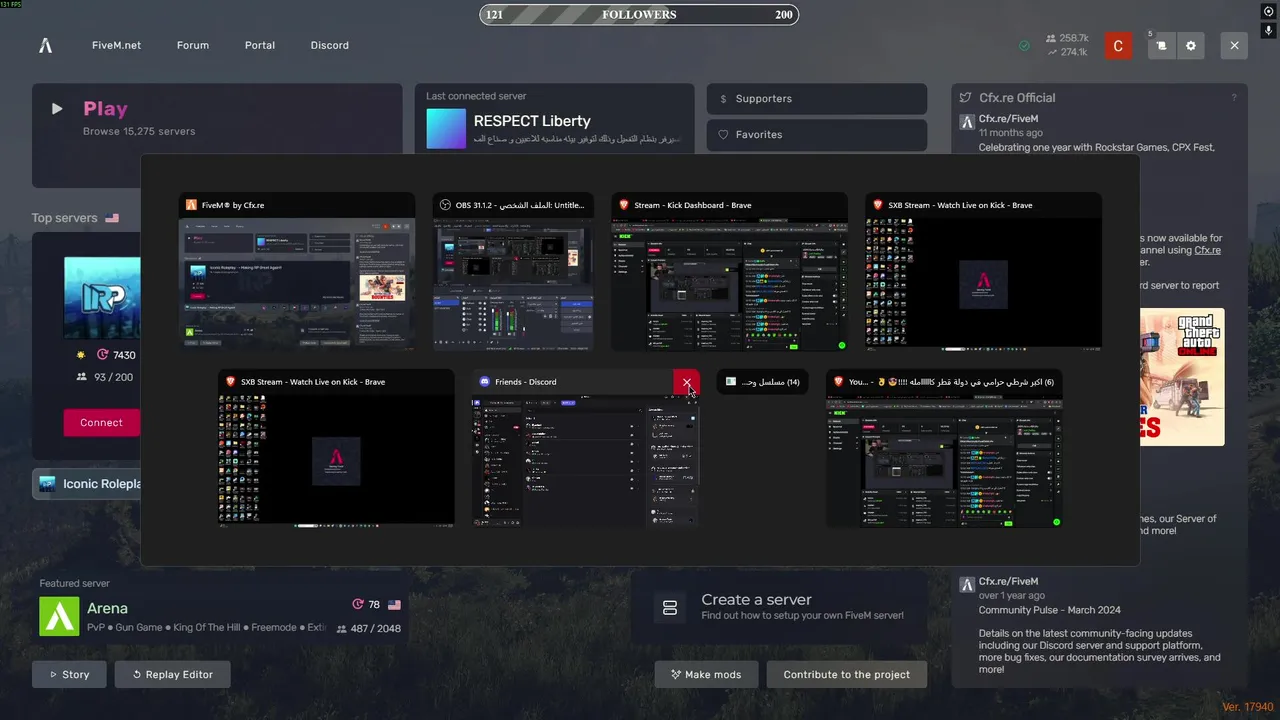Viewport: 1280px width, 720px height.
Task: Open the Replay Editor
Action: (172, 674)
